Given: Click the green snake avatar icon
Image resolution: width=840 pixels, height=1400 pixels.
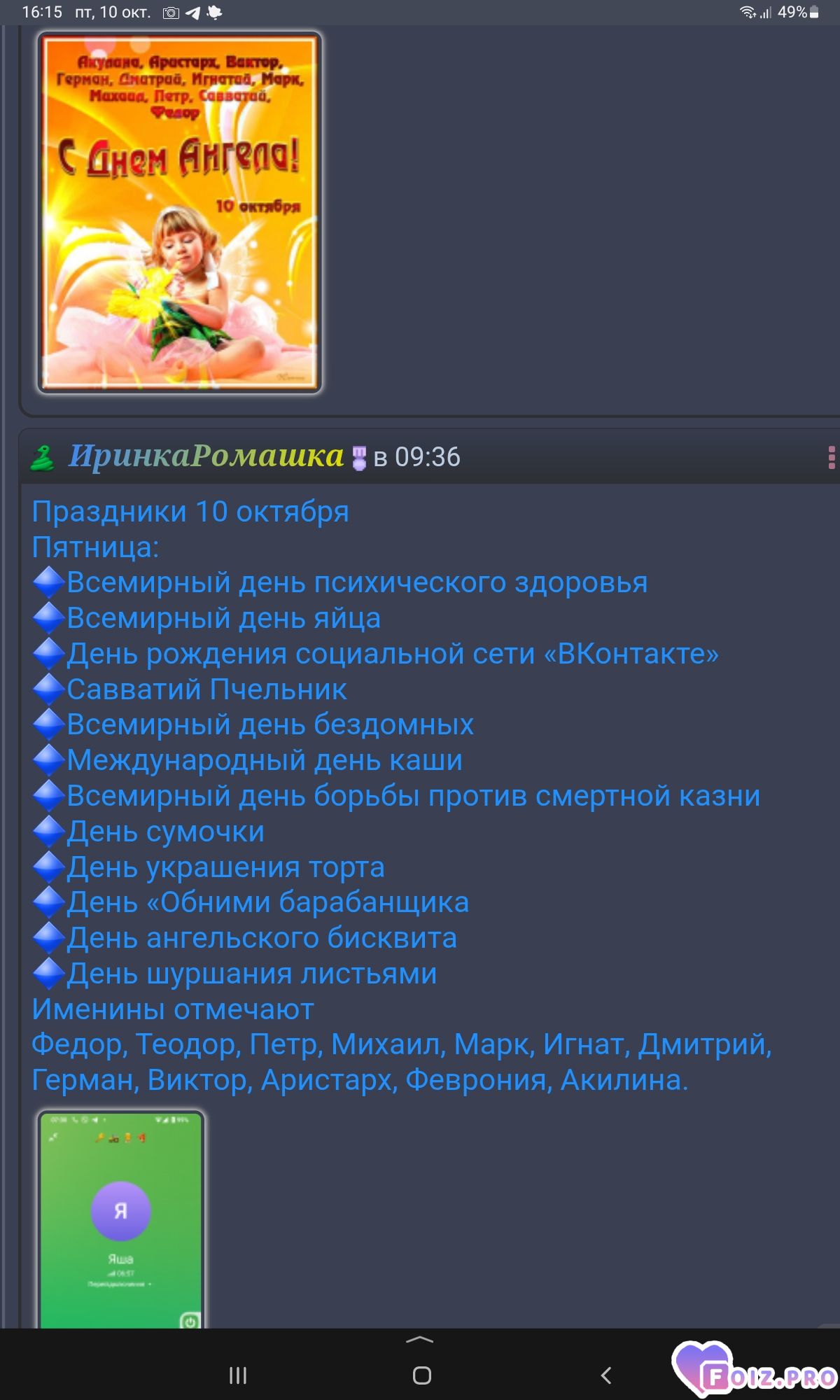Looking at the screenshot, I should click(x=43, y=458).
